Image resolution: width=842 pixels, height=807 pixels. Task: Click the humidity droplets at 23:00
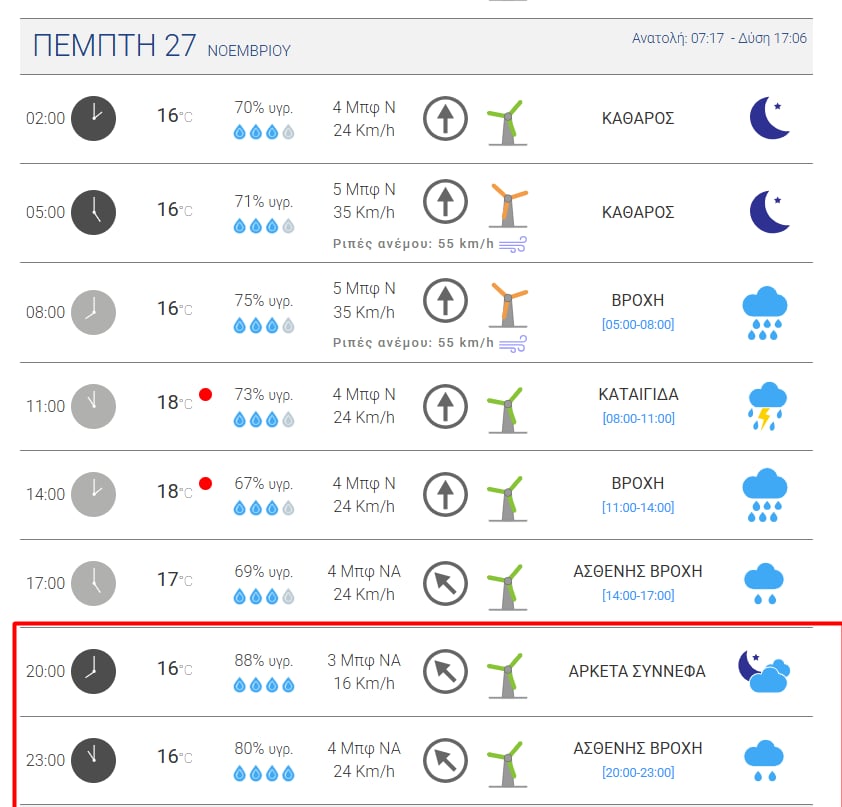264,772
